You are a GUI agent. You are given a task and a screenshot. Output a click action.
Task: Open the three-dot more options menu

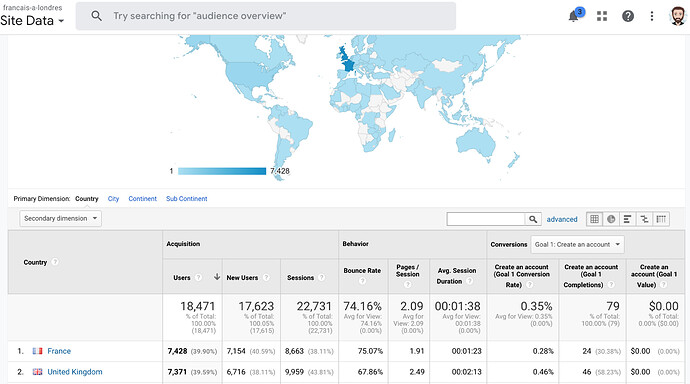tap(652, 16)
